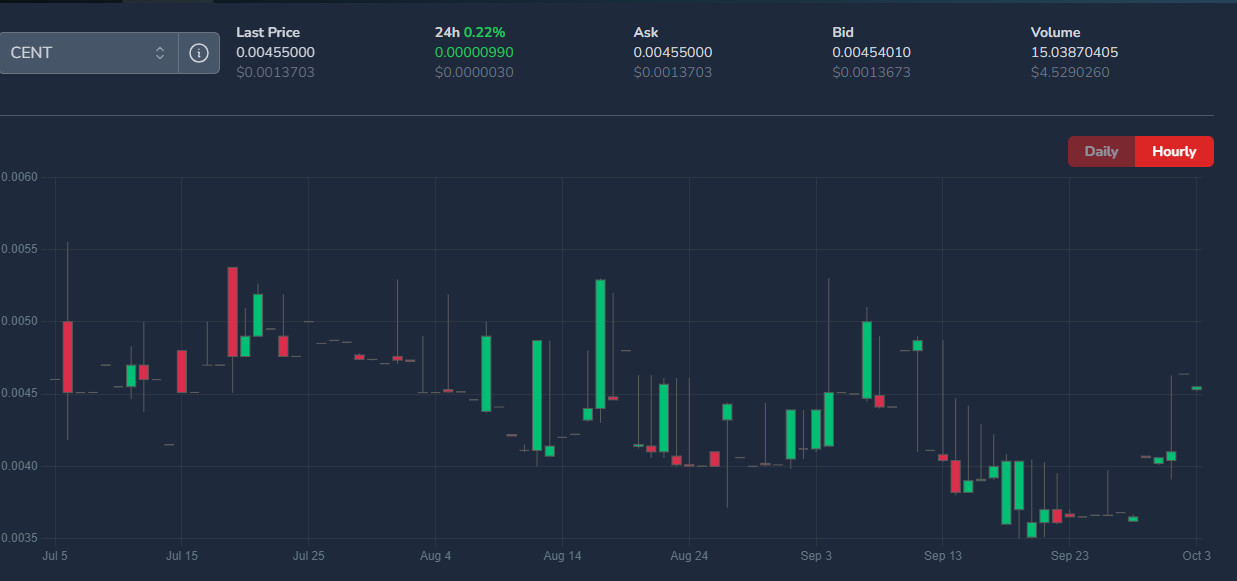The width and height of the screenshot is (1237, 581).
Task: Click the Sep 3 date on the axis
Action: click(816, 555)
